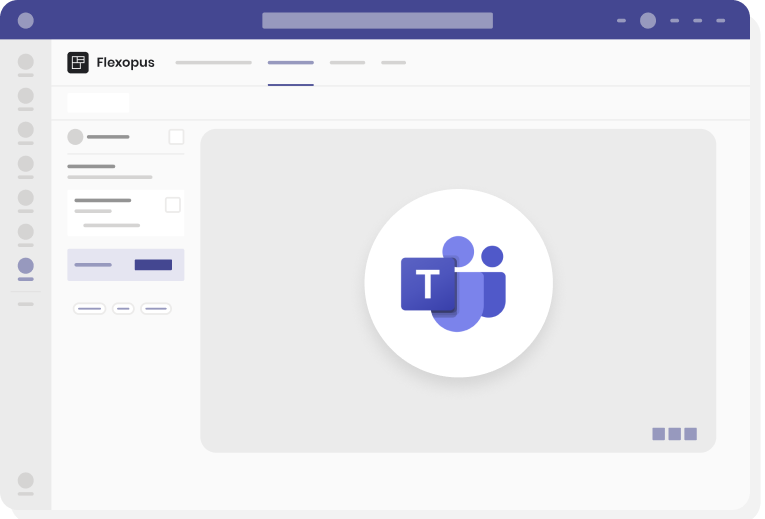Viewport: 765px width, 519px height.
Task: Tick the checkbox beside the avatar row
Action: 176,137
